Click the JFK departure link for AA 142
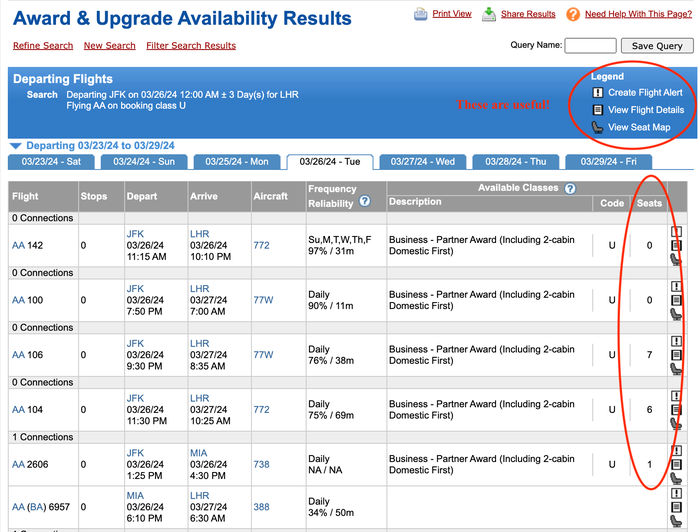 pos(135,234)
